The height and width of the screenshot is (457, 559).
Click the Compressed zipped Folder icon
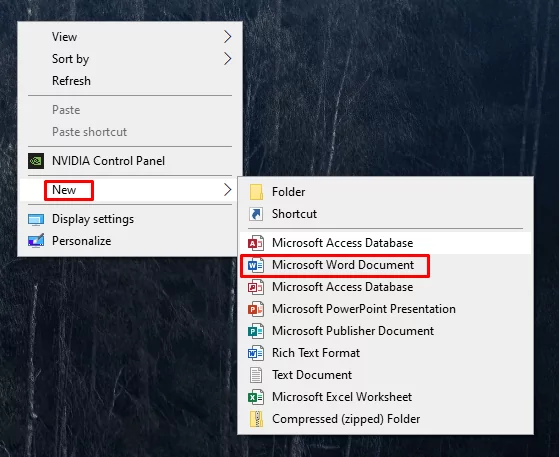256,419
